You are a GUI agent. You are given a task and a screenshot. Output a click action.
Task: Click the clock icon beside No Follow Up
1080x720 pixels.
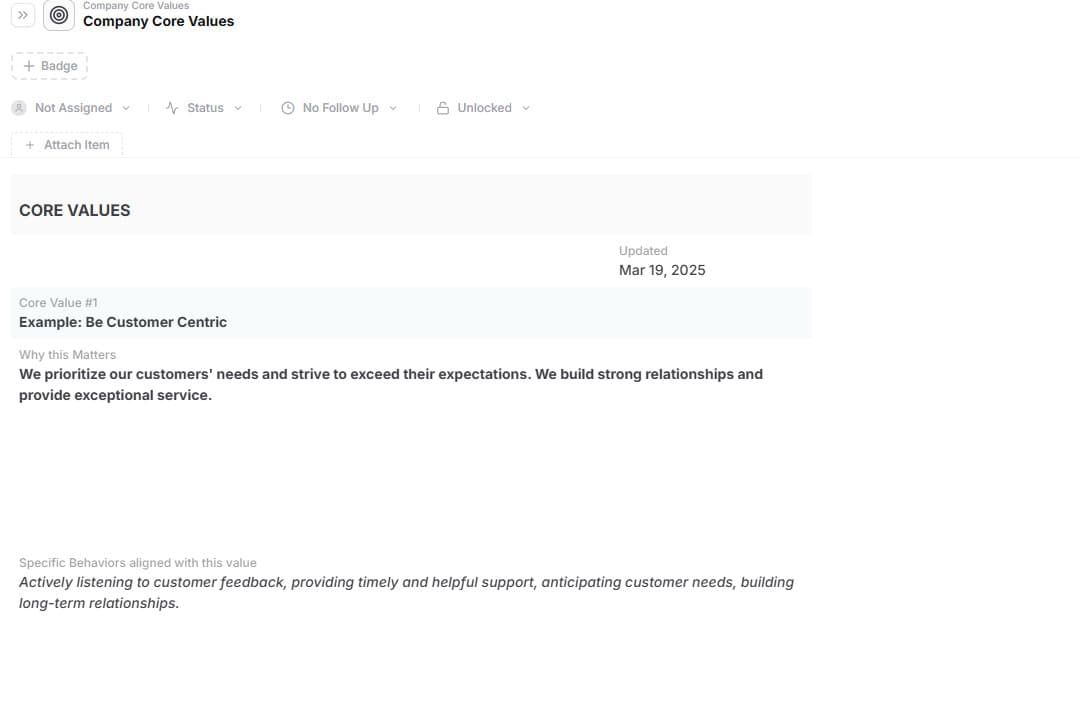pos(288,108)
